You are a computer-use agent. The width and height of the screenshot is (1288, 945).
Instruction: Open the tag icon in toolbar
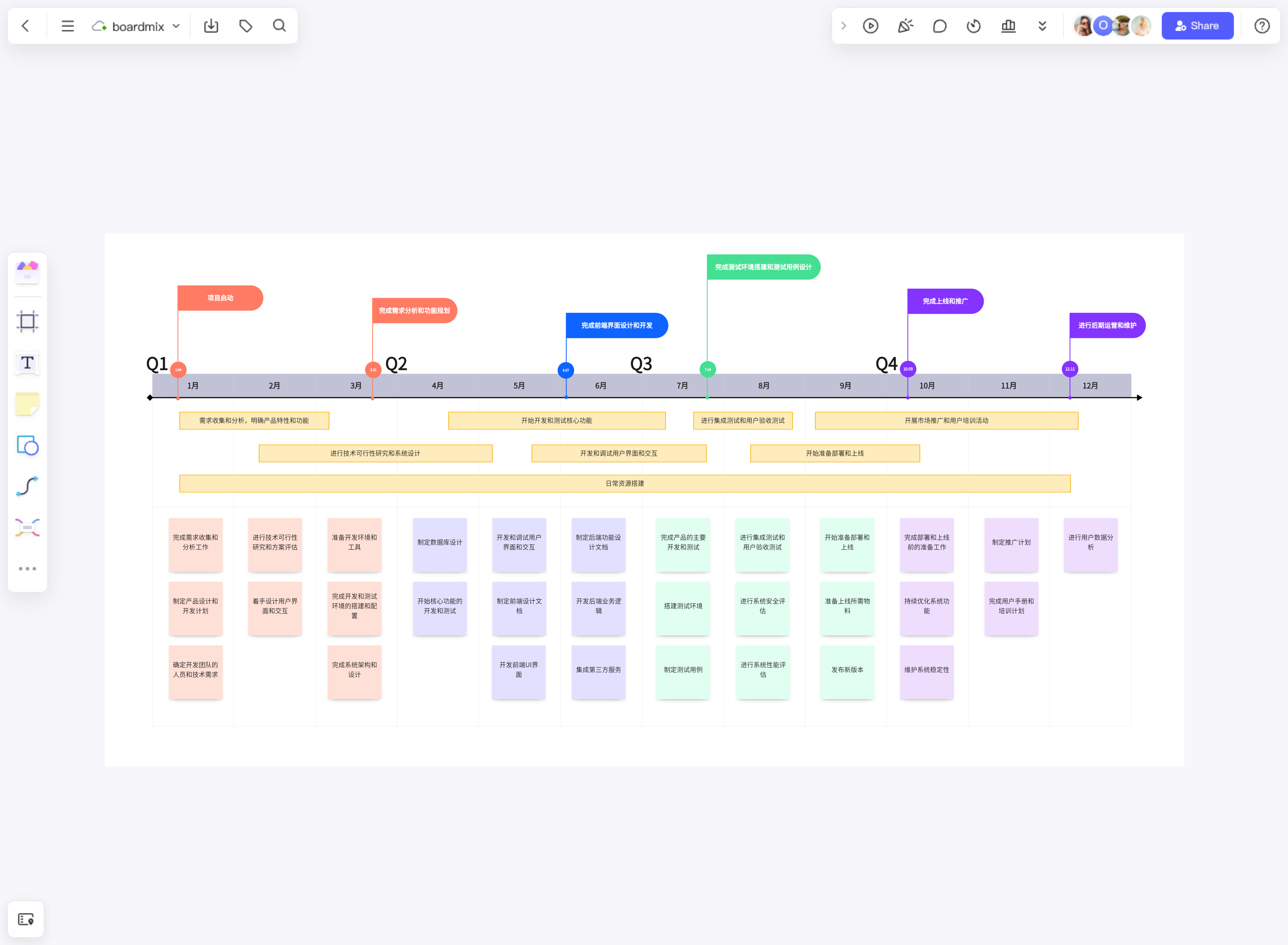[246, 26]
